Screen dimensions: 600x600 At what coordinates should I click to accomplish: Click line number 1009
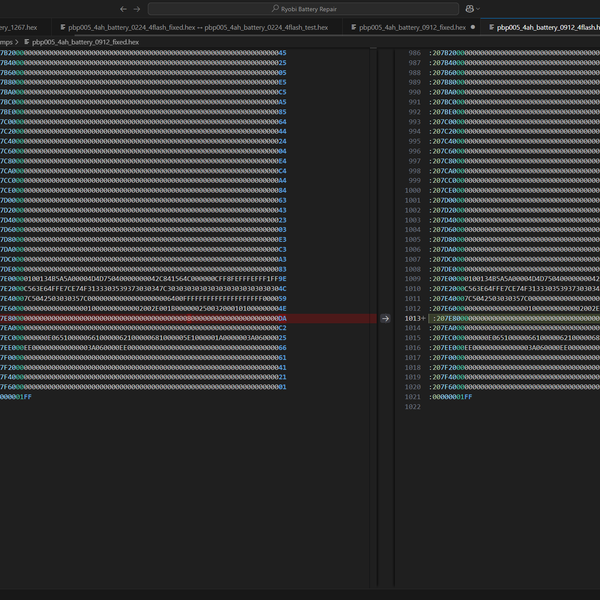click(412, 279)
